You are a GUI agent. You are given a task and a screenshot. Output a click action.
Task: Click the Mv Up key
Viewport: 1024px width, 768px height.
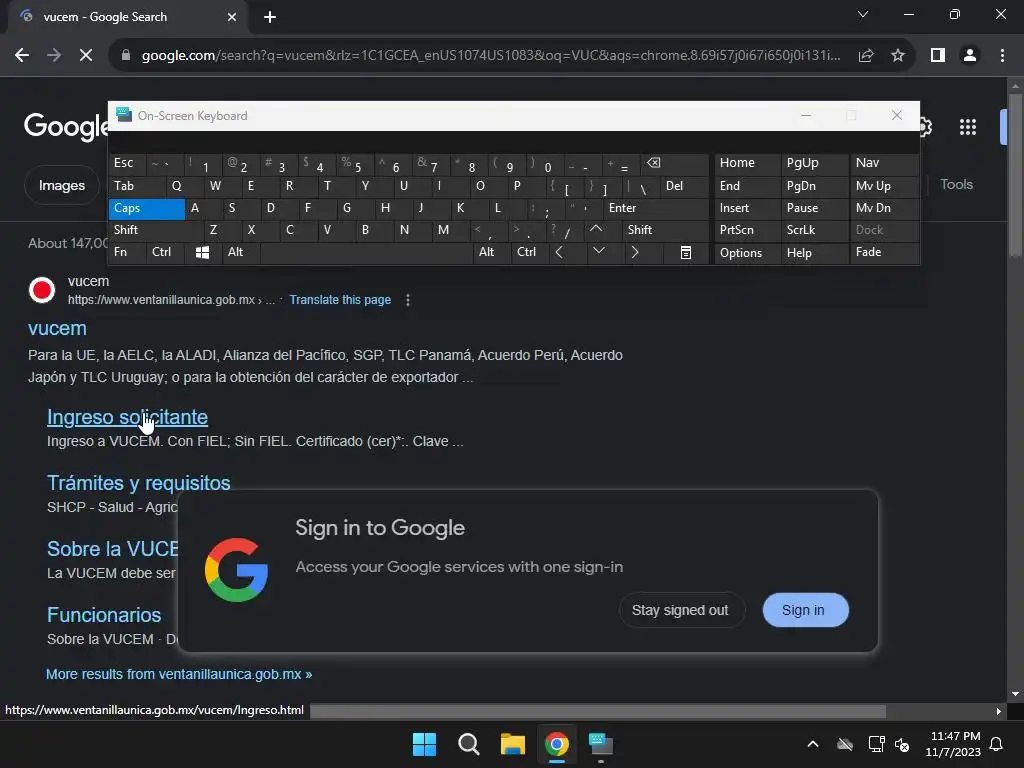point(885,186)
